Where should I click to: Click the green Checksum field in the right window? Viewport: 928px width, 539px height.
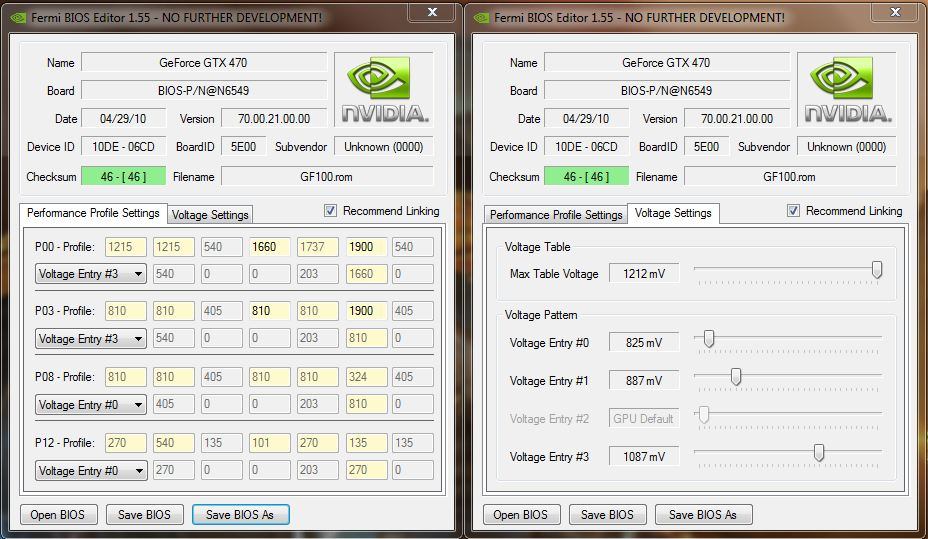point(587,176)
